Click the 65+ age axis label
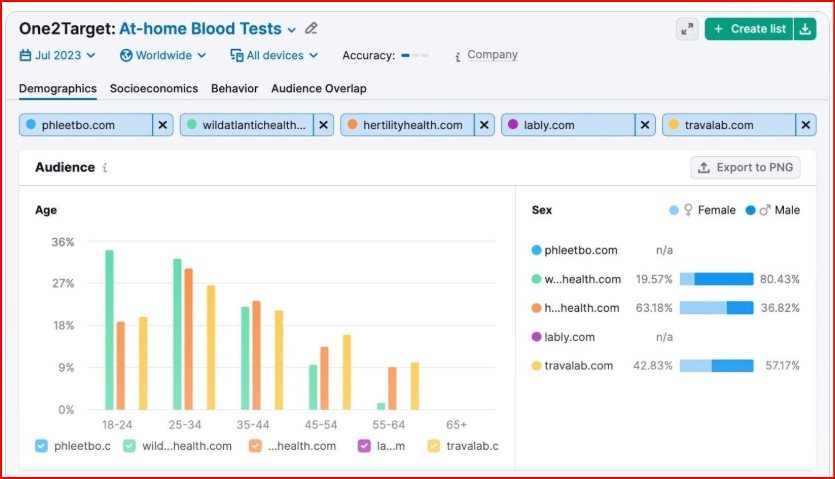835x479 pixels. [456, 425]
